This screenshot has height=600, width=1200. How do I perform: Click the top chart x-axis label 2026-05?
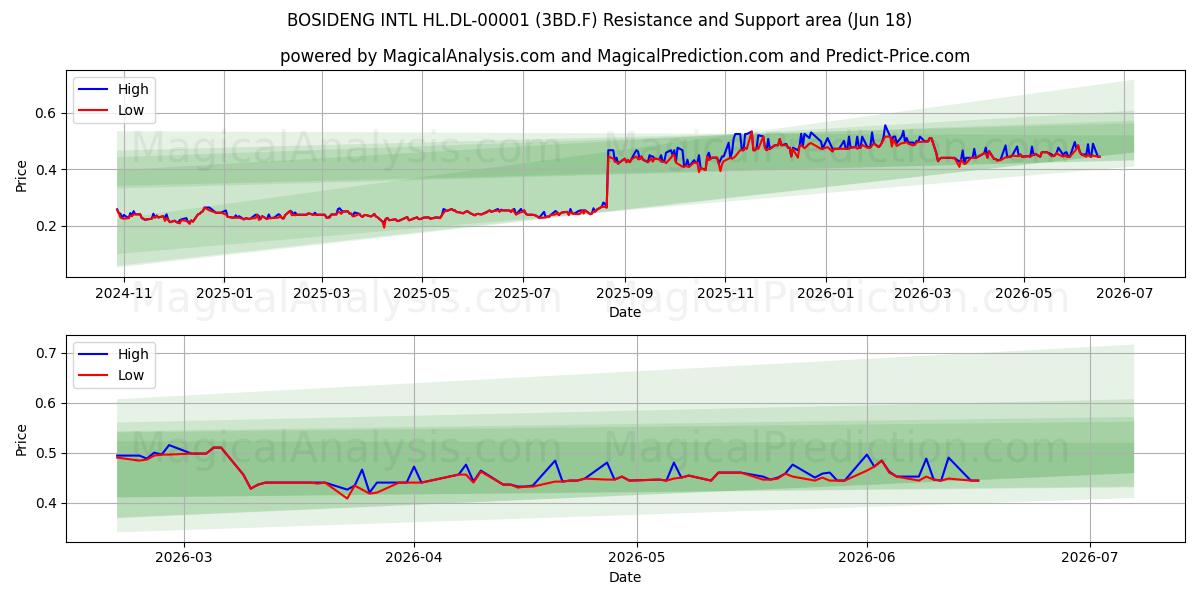click(1023, 295)
